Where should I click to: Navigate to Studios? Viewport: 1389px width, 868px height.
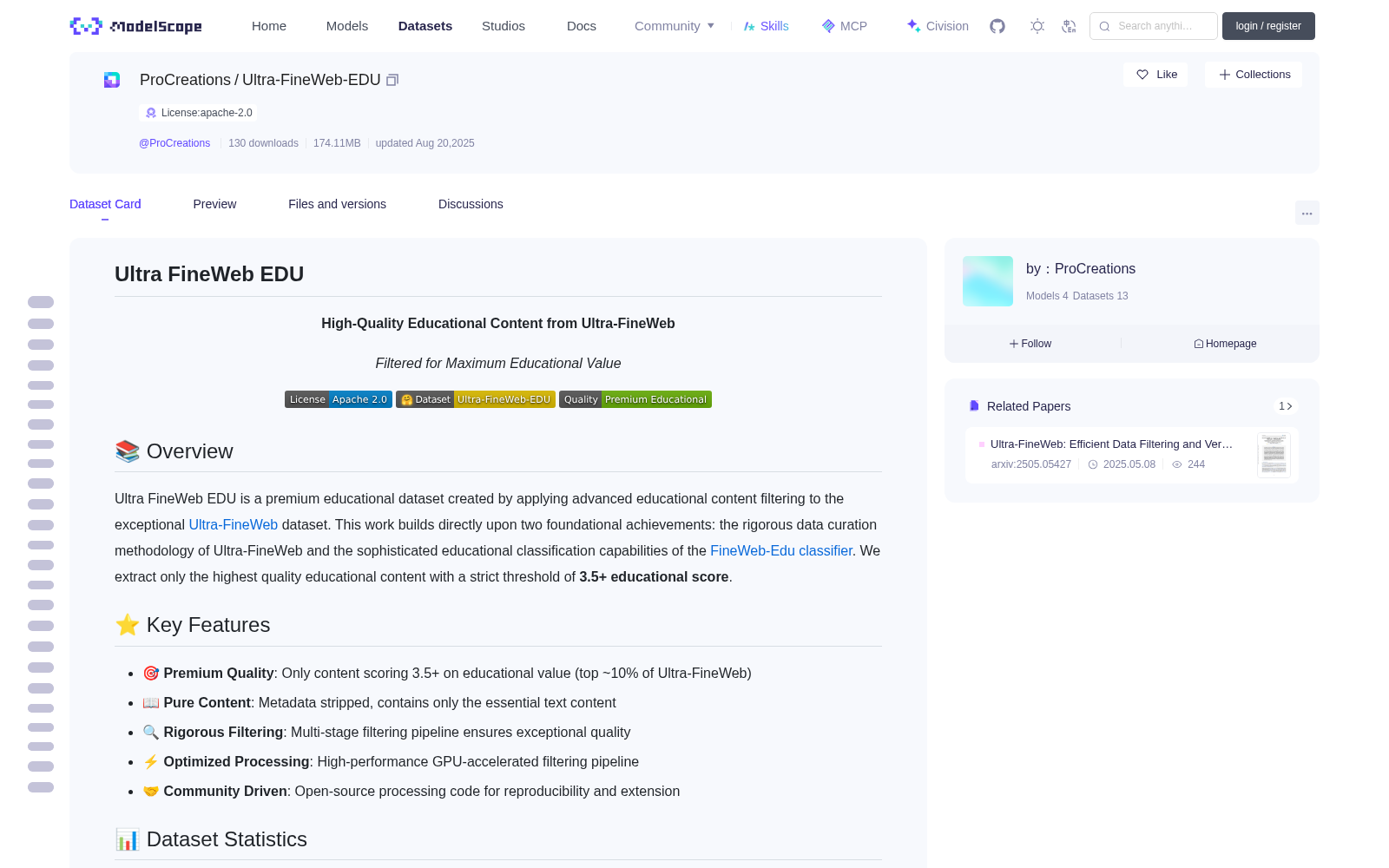click(504, 26)
